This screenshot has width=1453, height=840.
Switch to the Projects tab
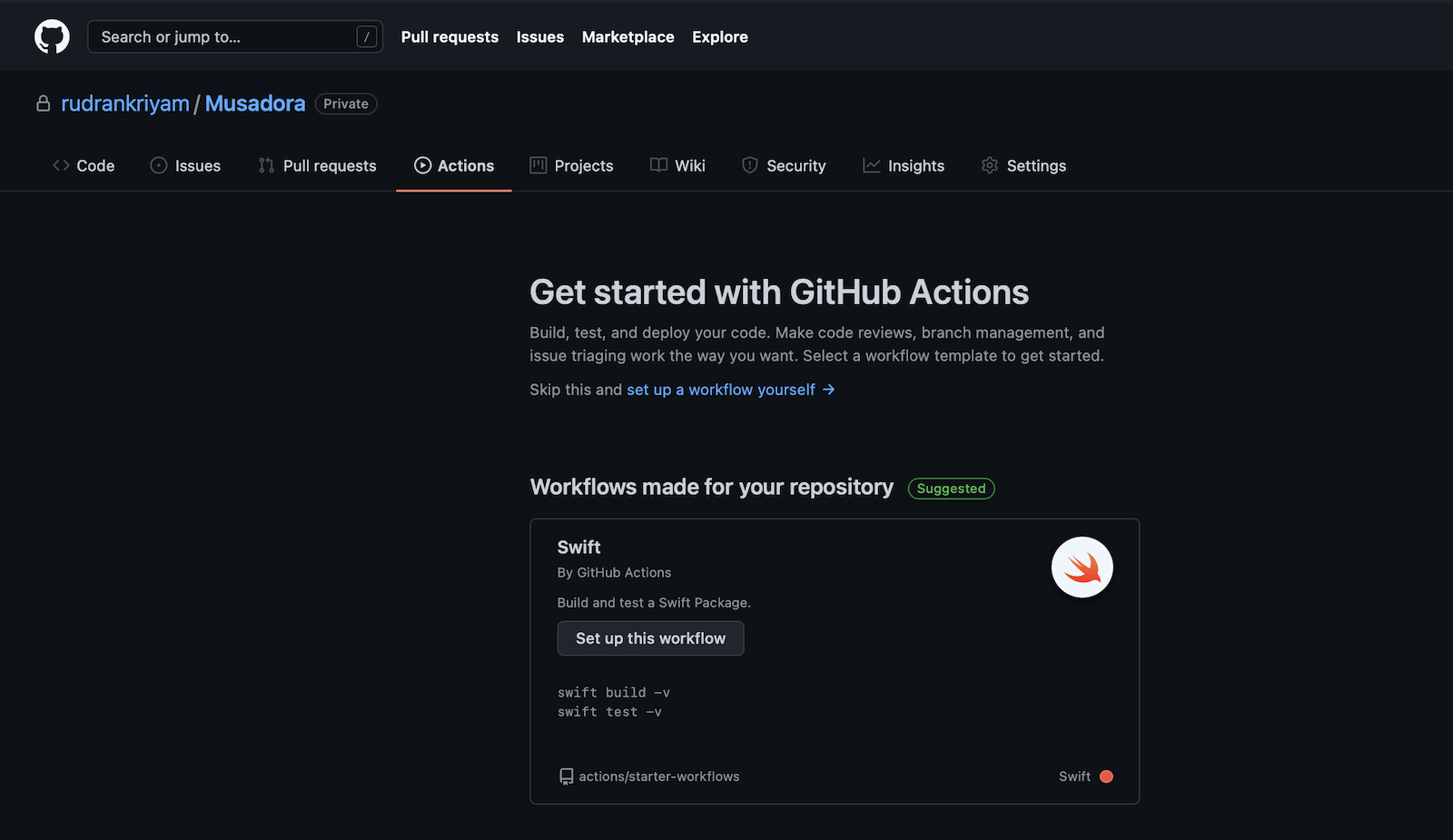[x=571, y=165]
